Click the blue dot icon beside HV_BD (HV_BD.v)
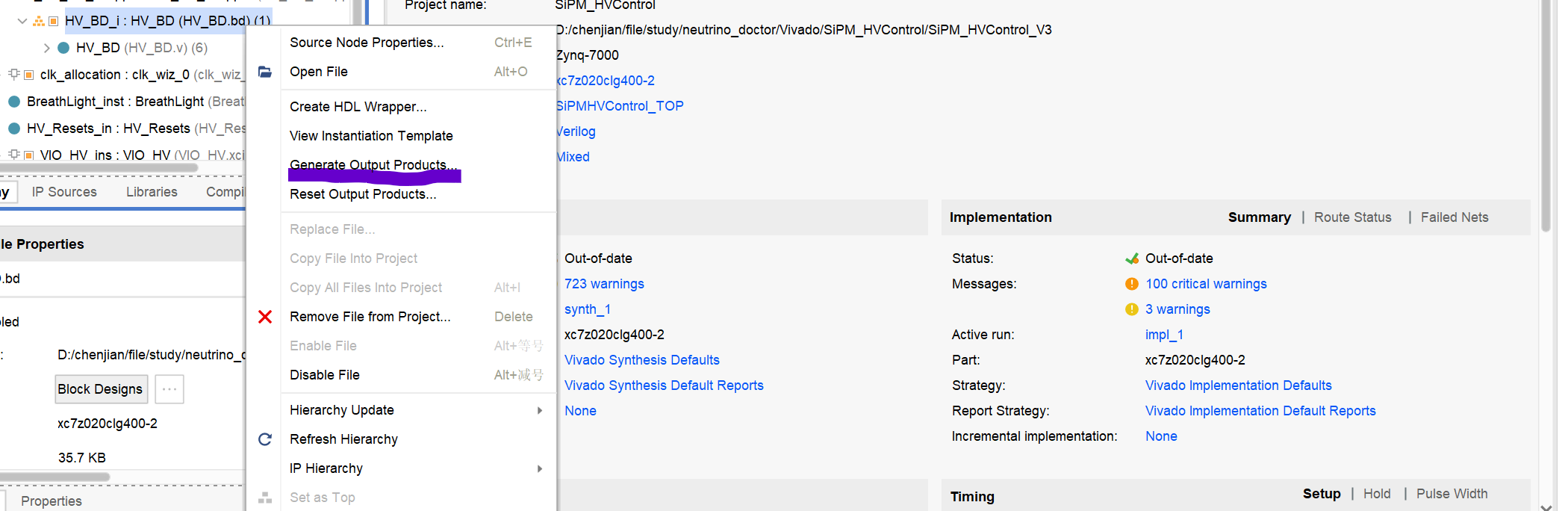The image size is (1568, 511). [63, 48]
